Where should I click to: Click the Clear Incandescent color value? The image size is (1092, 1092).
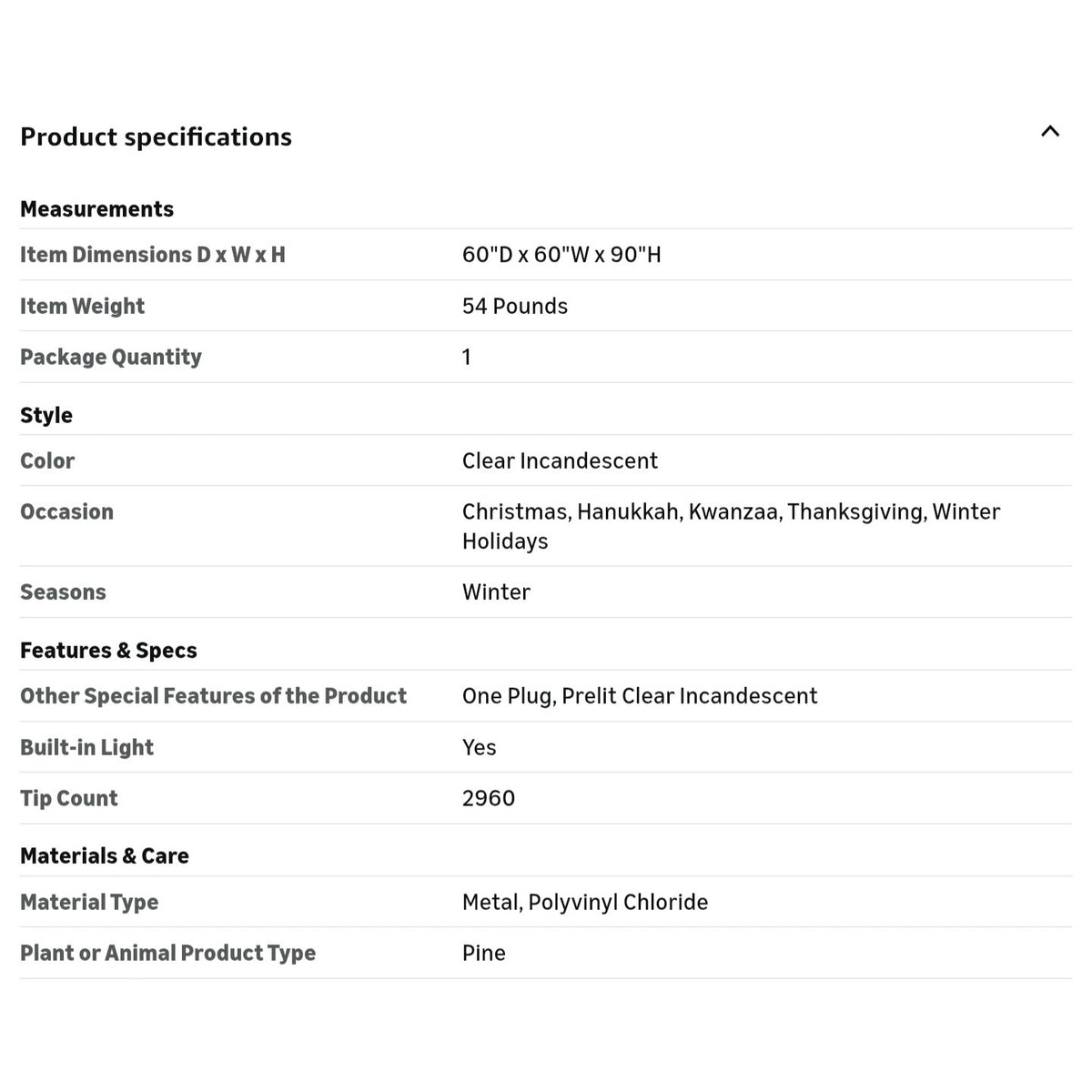560,460
